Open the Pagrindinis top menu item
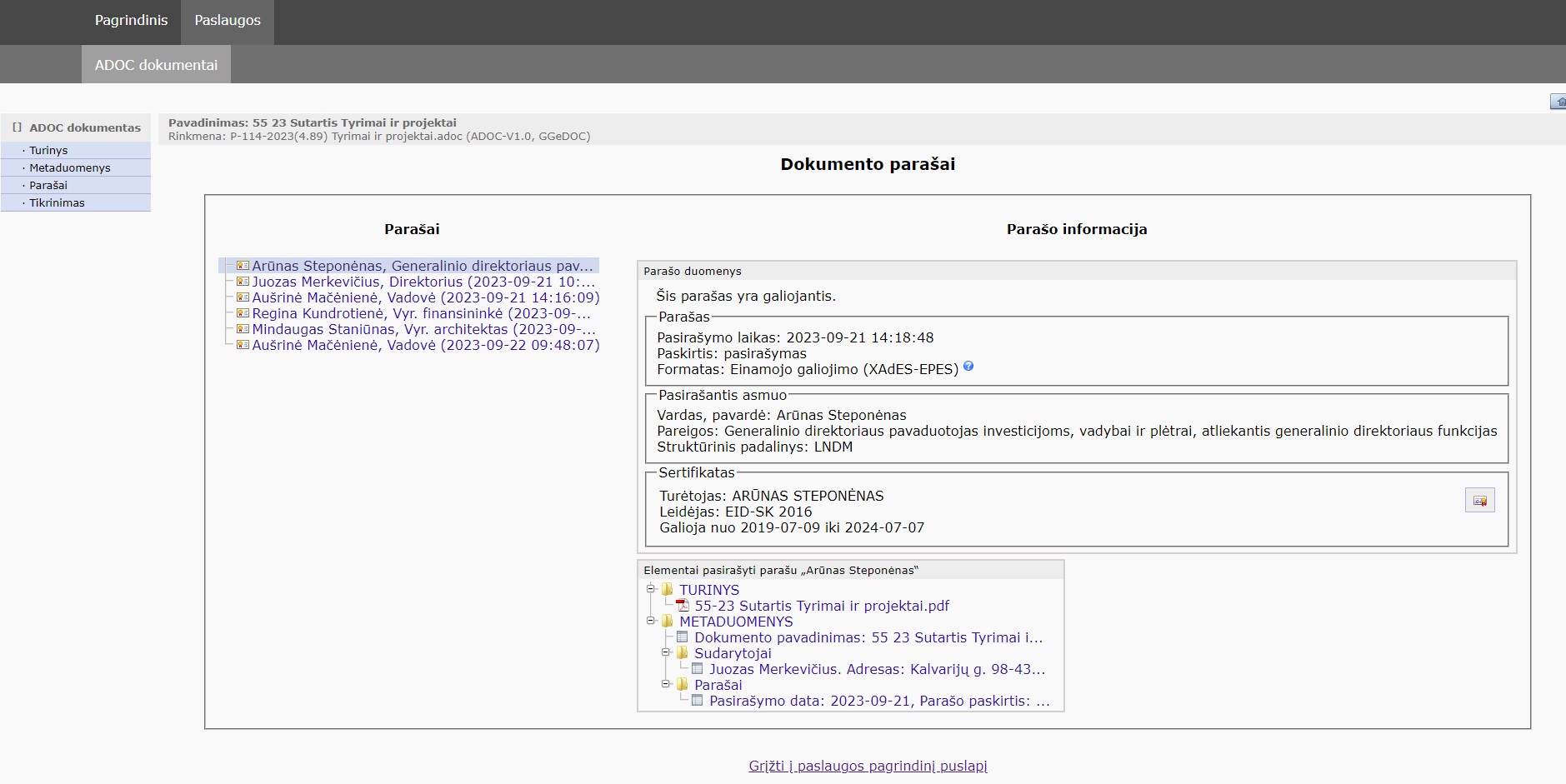Viewport: 1566px width, 784px height. [131, 21]
